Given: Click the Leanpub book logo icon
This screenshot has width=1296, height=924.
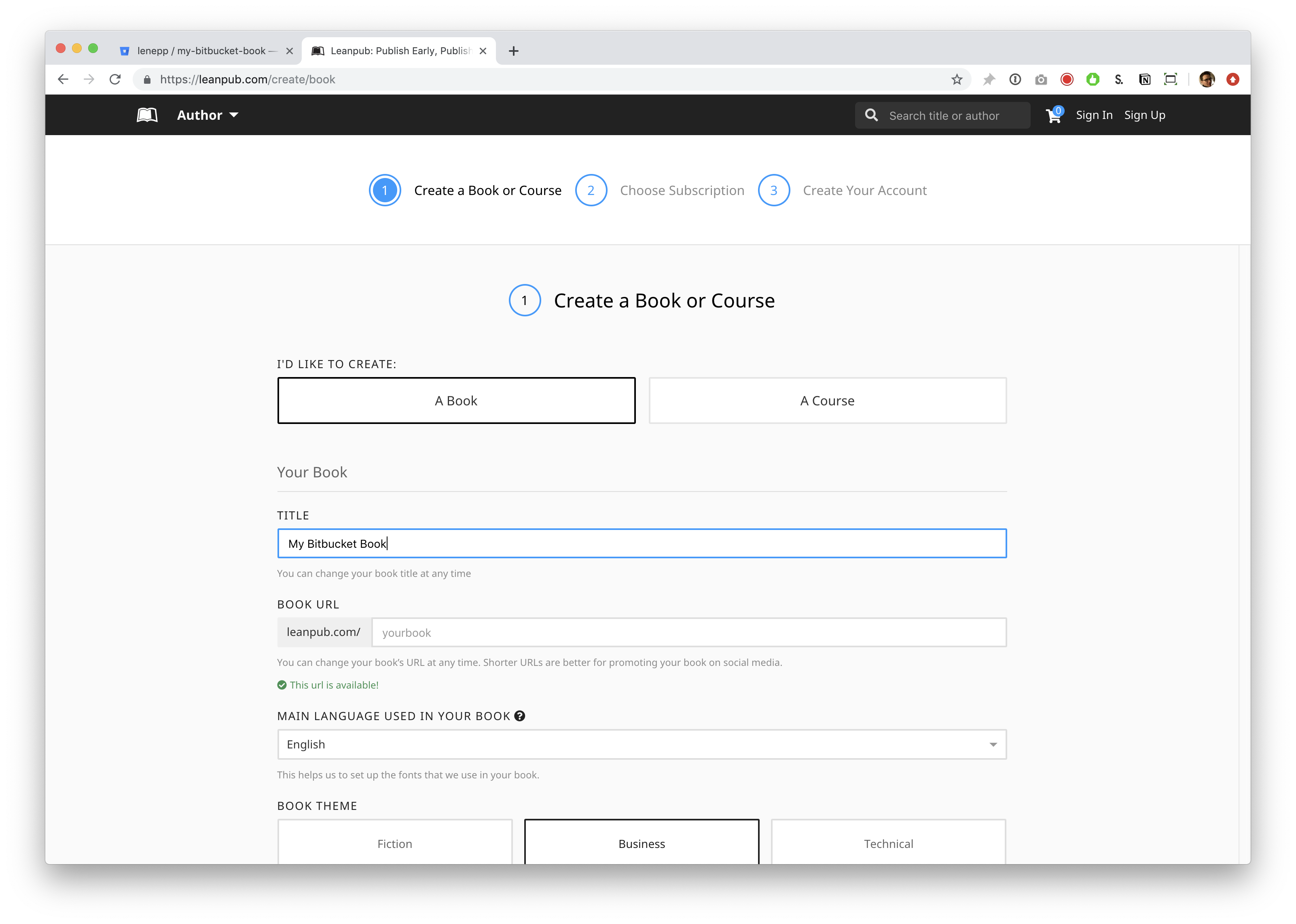Looking at the screenshot, I should pos(147,116).
